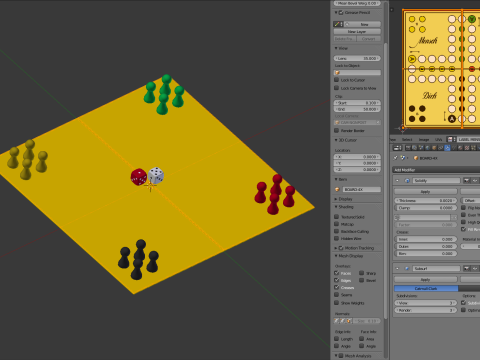Expand the Motion Tracking panel
Viewport: 480px width, 360px height.
(336, 248)
